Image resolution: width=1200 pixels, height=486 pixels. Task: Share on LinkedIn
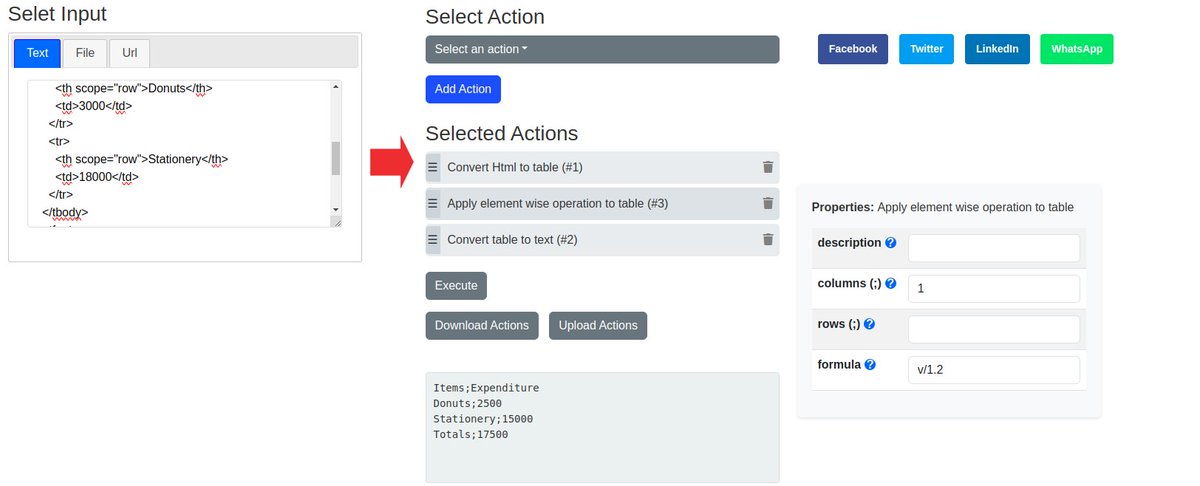pos(997,49)
